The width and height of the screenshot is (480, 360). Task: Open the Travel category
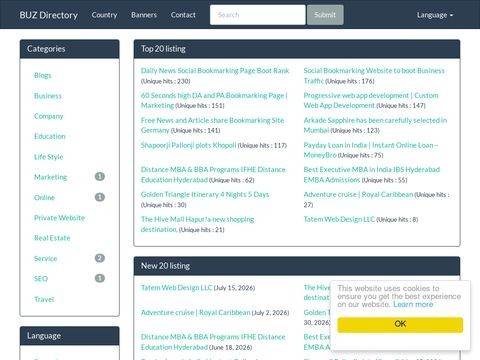click(44, 299)
